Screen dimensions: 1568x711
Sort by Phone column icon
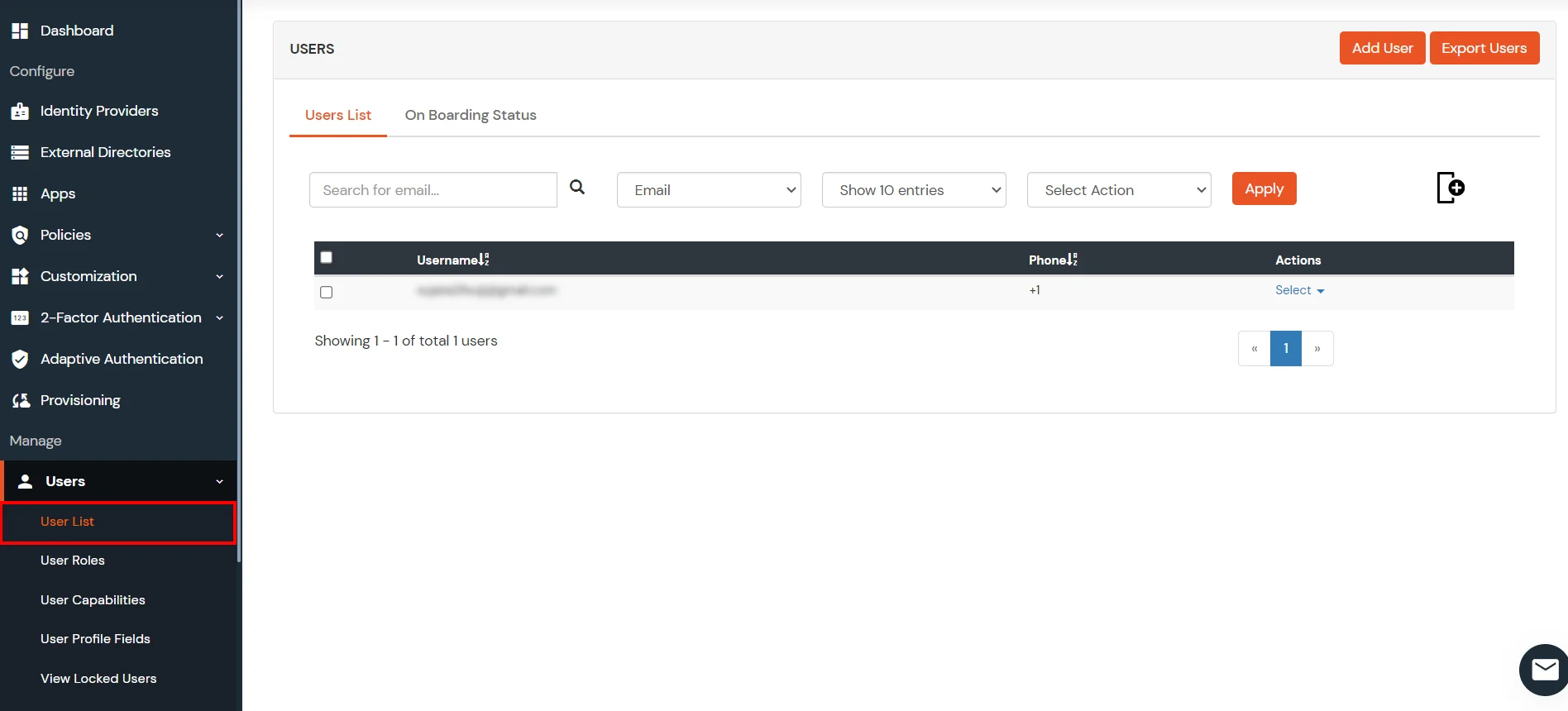click(x=1073, y=260)
